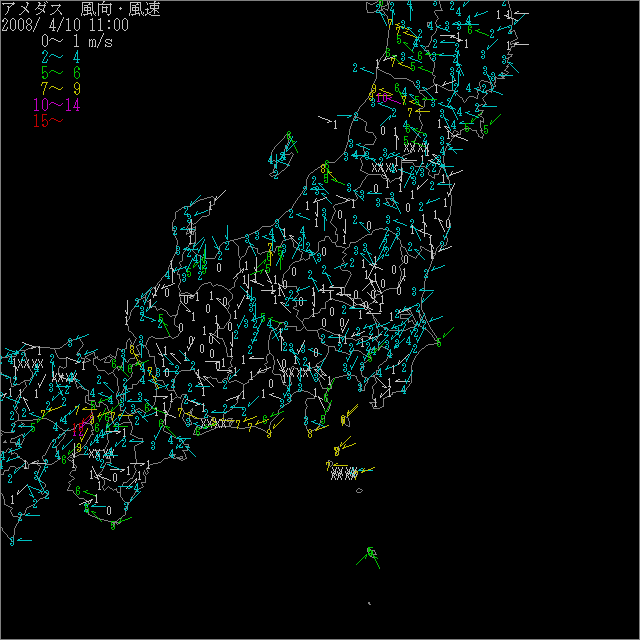Select the yellow legend entry 7~ 9
Screen dimensions: 640x640
[x=61, y=89]
